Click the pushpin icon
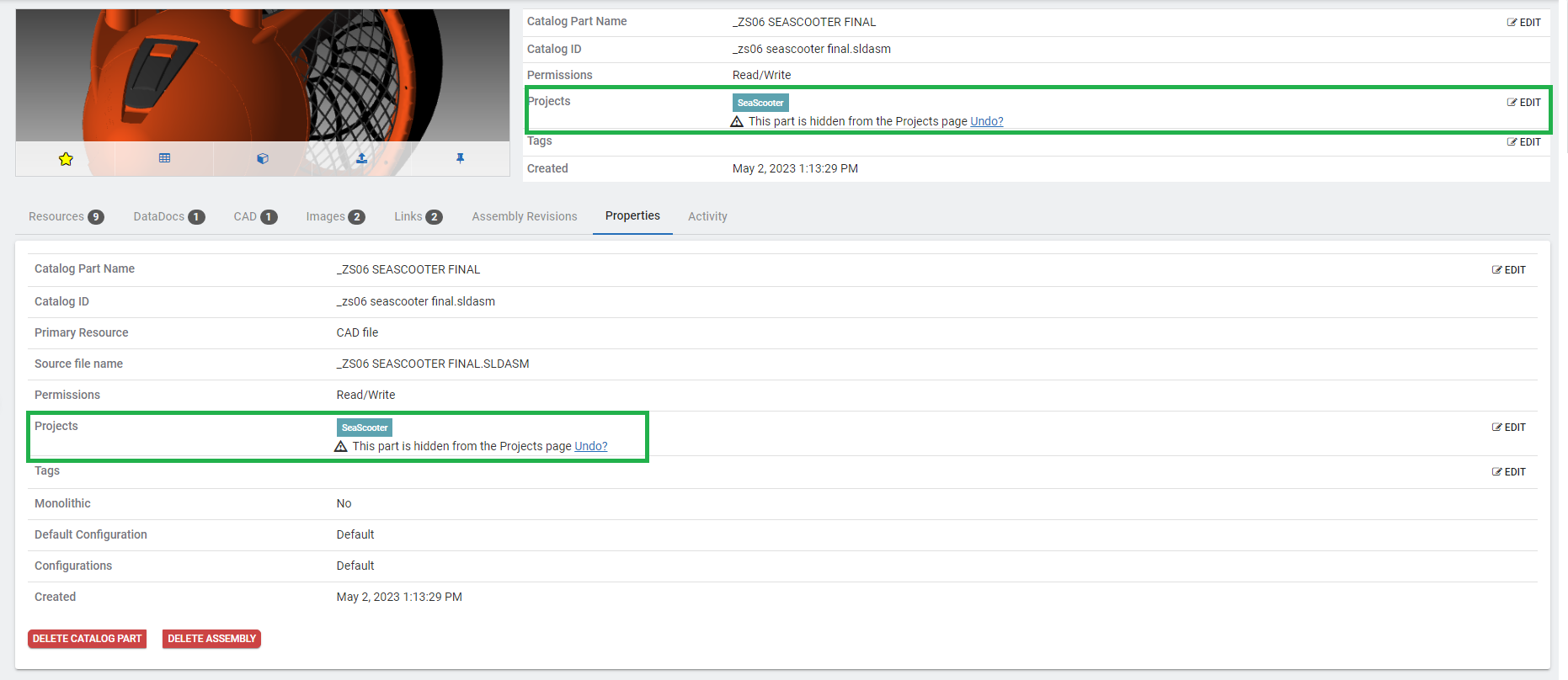Viewport: 1568px width, 680px height. tap(460, 158)
